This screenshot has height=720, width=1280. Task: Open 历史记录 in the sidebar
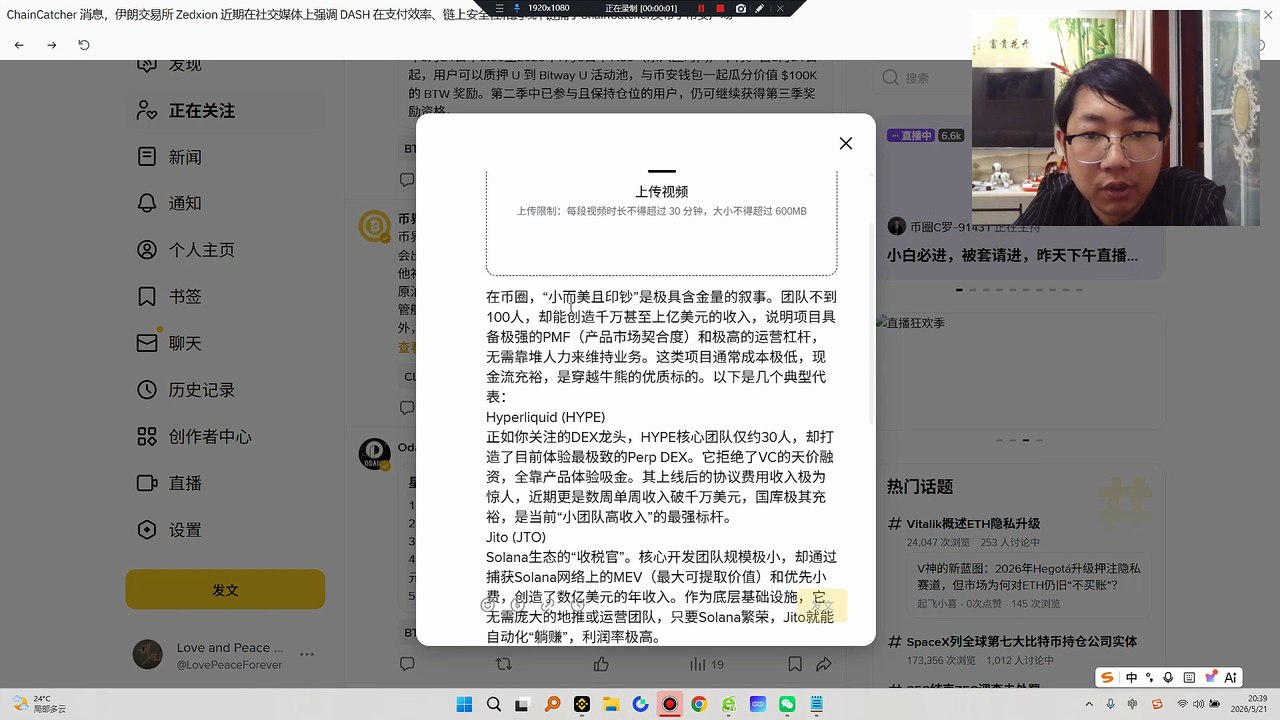click(x=225, y=390)
